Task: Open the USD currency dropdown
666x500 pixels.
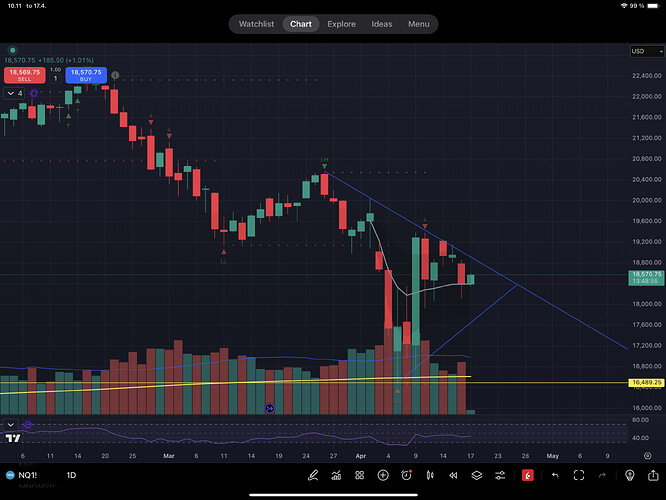Action: (x=638, y=51)
